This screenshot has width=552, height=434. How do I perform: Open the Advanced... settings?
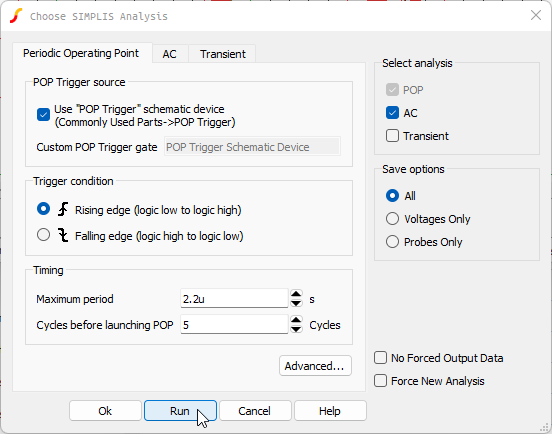click(315, 366)
